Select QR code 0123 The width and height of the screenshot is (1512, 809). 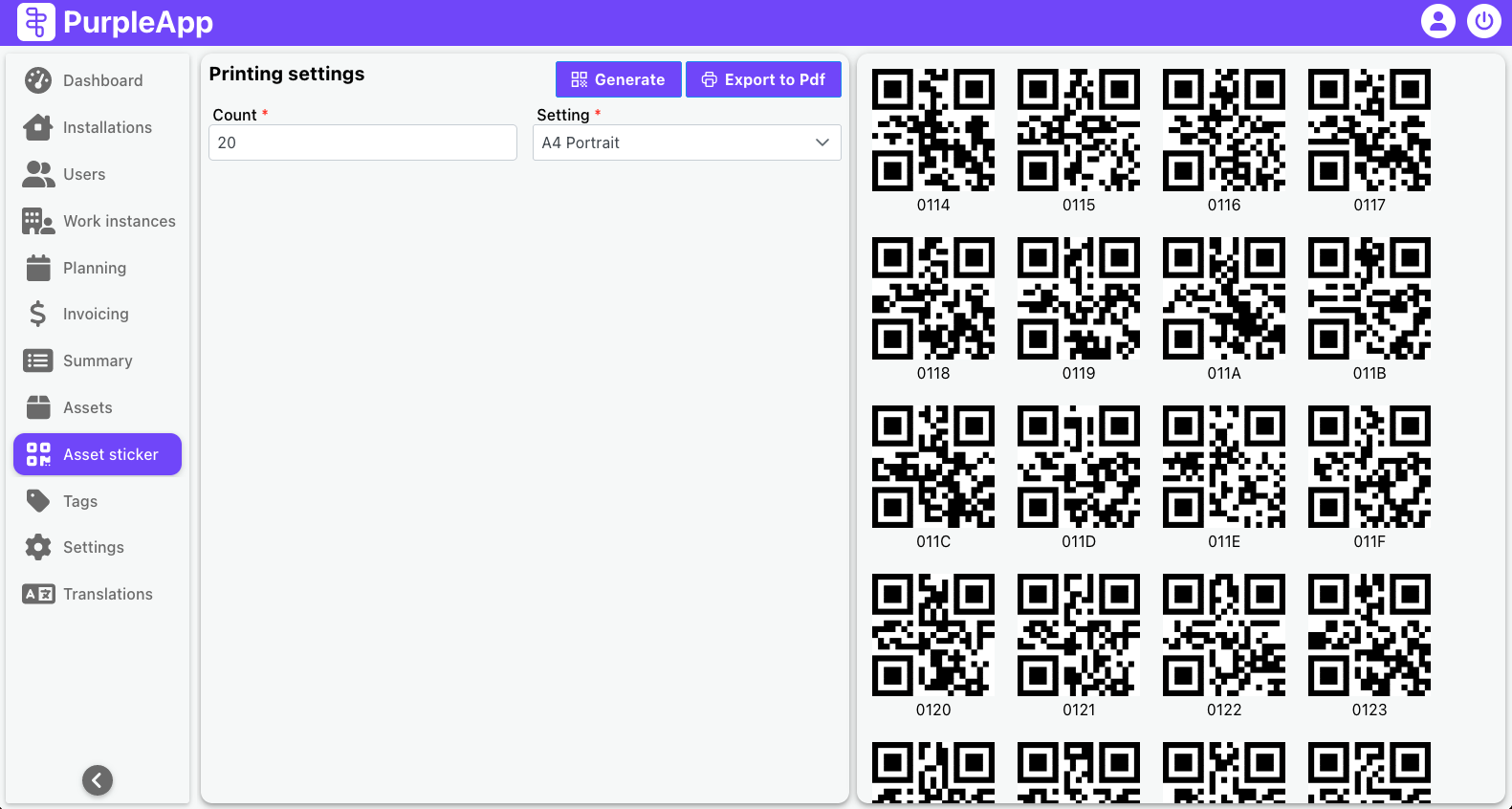1370,635
